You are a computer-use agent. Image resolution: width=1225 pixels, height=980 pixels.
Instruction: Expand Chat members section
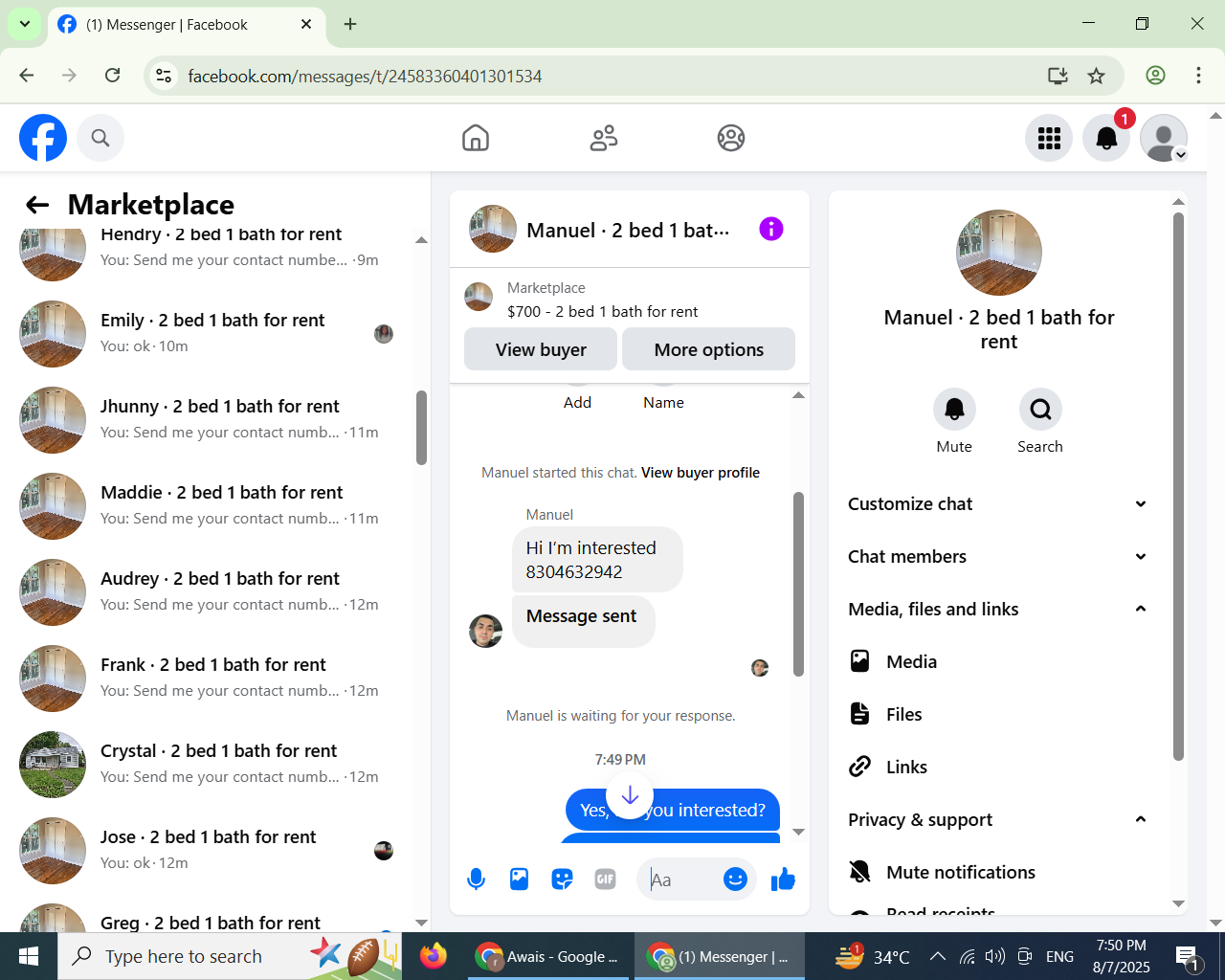pos(1000,556)
